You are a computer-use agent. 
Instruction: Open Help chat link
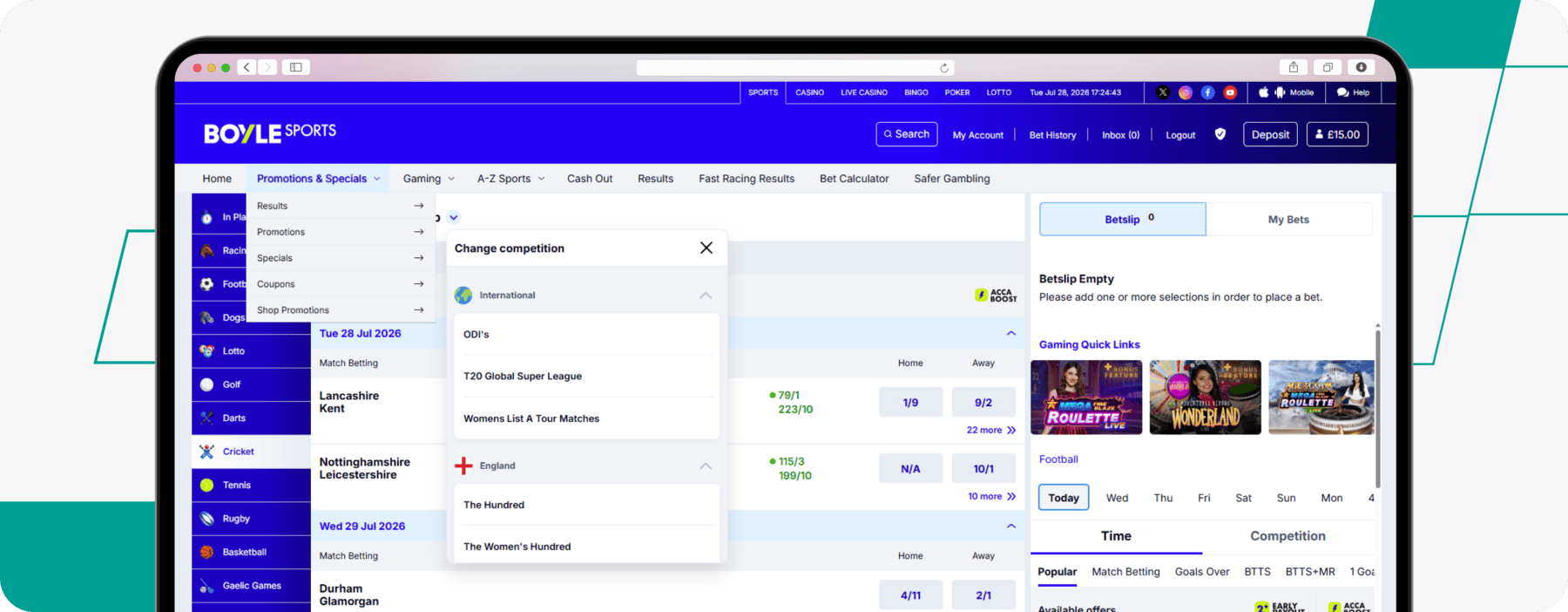1353,92
